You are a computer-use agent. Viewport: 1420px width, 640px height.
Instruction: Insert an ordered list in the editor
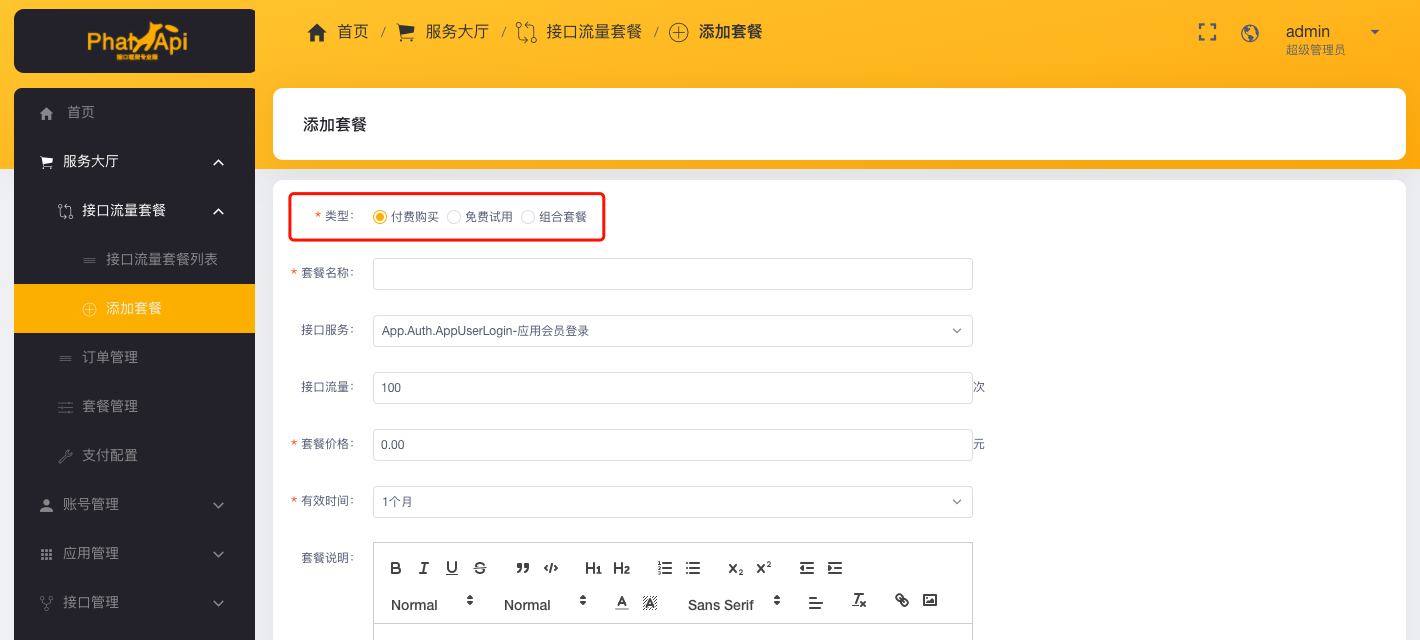coord(665,568)
